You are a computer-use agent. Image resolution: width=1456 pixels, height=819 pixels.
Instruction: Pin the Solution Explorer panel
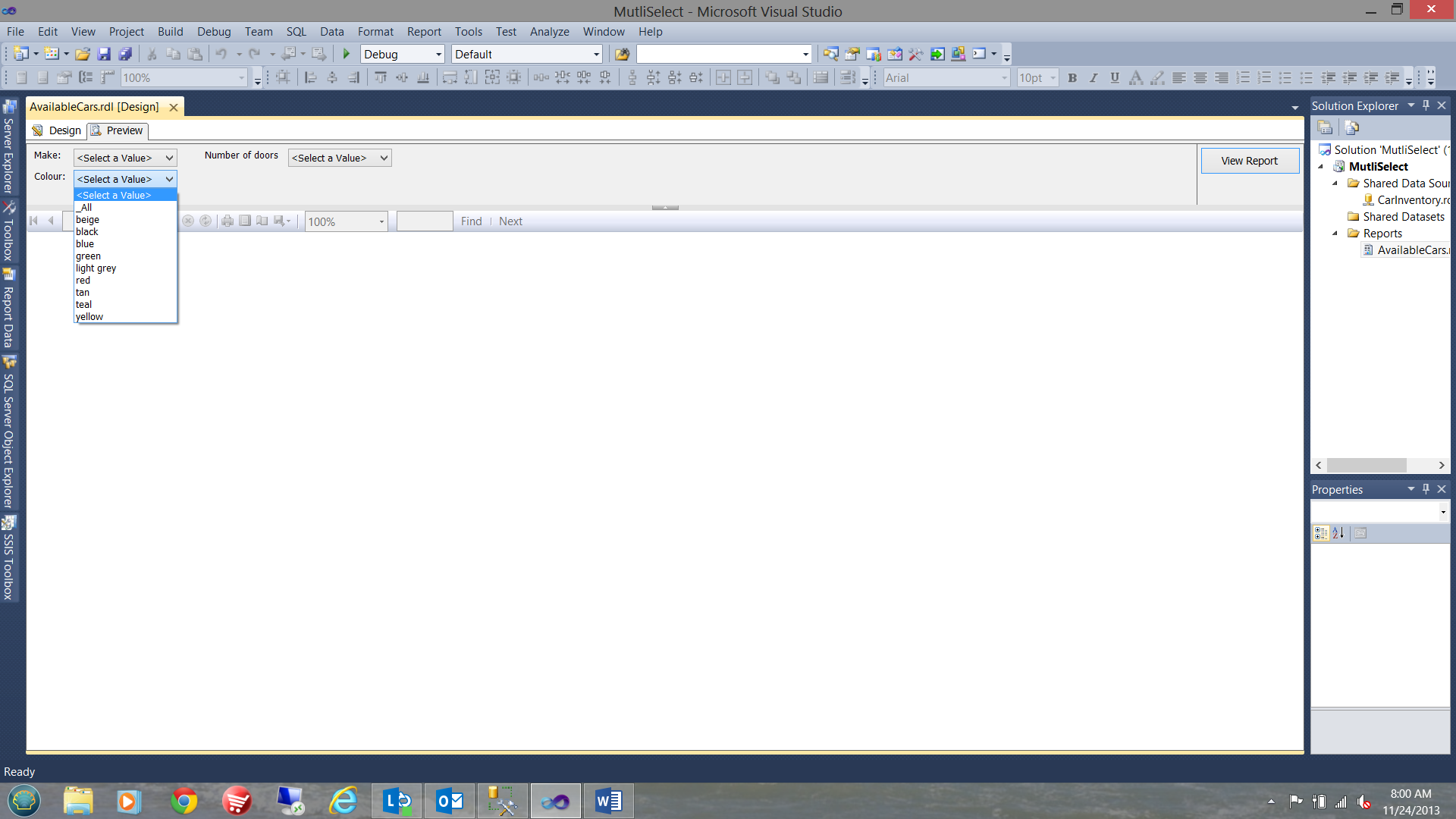[x=1426, y=105]
